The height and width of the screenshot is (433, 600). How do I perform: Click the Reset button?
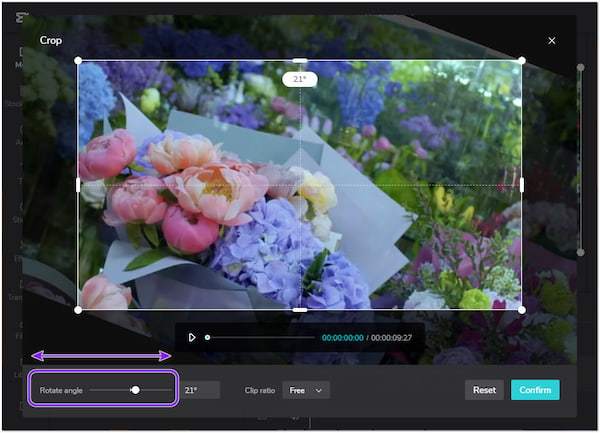[484, 390]
